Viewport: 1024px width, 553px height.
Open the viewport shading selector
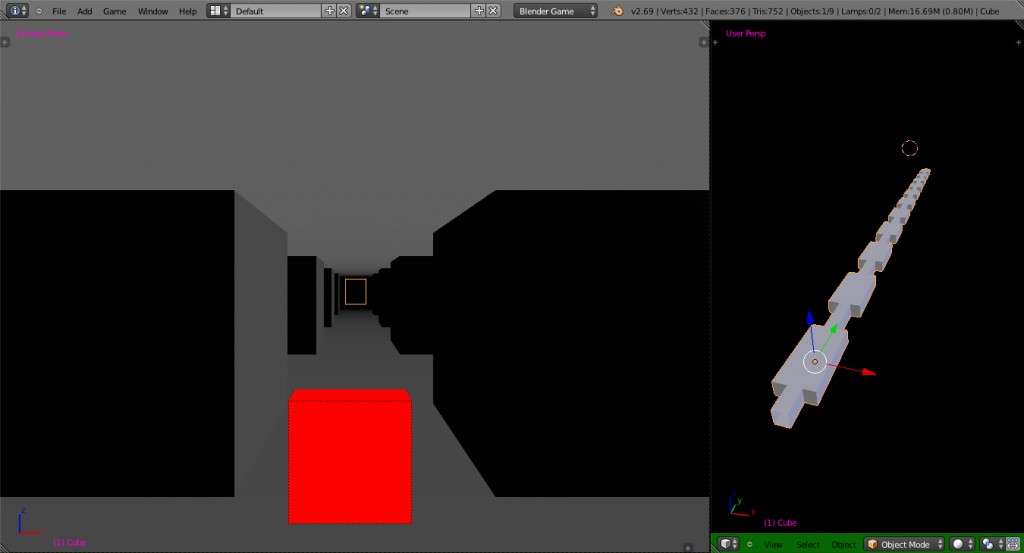click(961, 544)
